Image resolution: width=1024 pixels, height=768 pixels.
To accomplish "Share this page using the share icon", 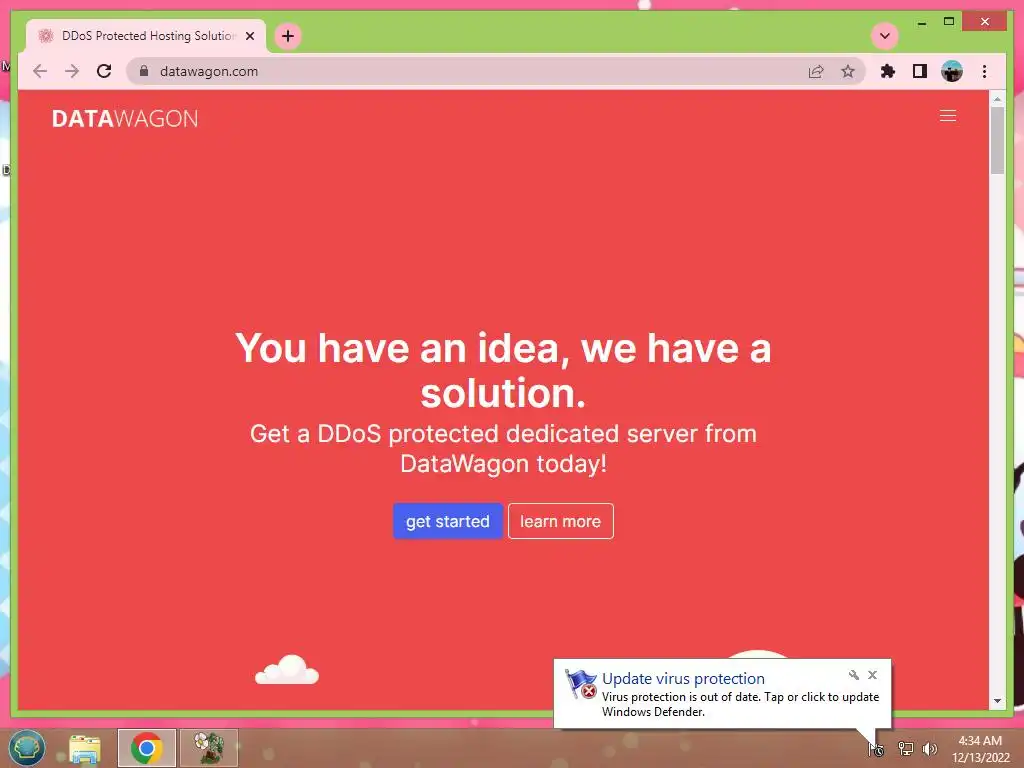I will [816, 71].
